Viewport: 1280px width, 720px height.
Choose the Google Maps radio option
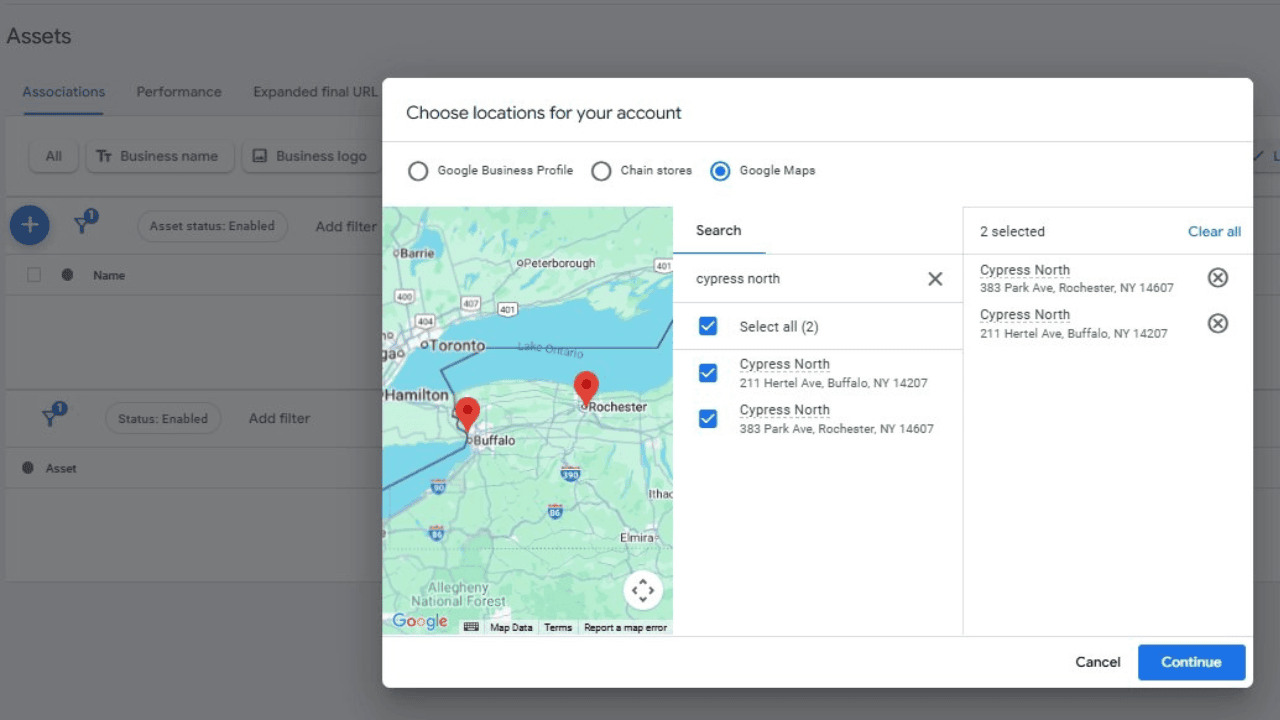pyautogui.click(x=720, y=171)
